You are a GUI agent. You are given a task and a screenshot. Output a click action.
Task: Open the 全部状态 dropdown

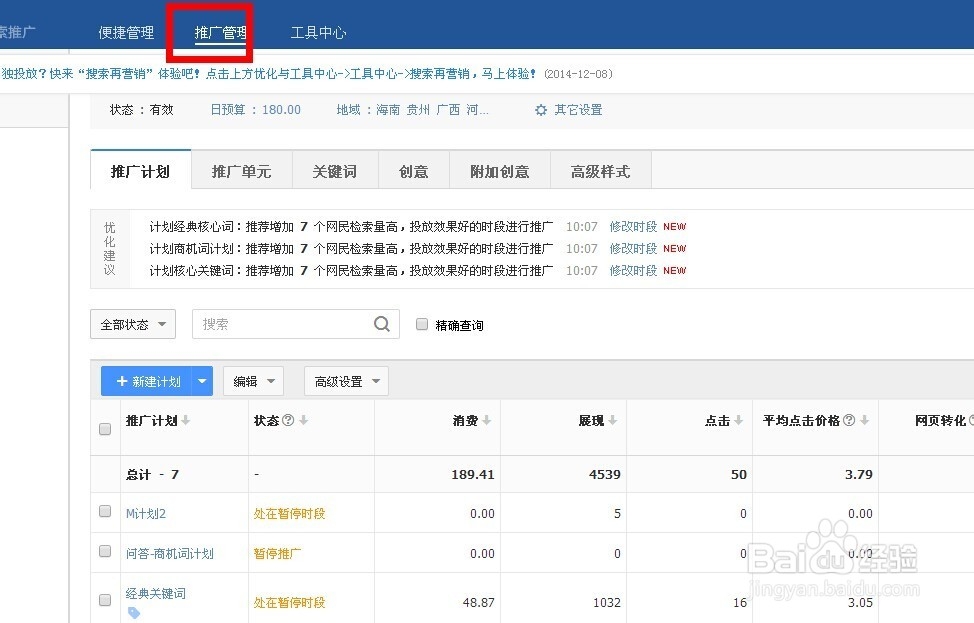[x=132, y=324]
